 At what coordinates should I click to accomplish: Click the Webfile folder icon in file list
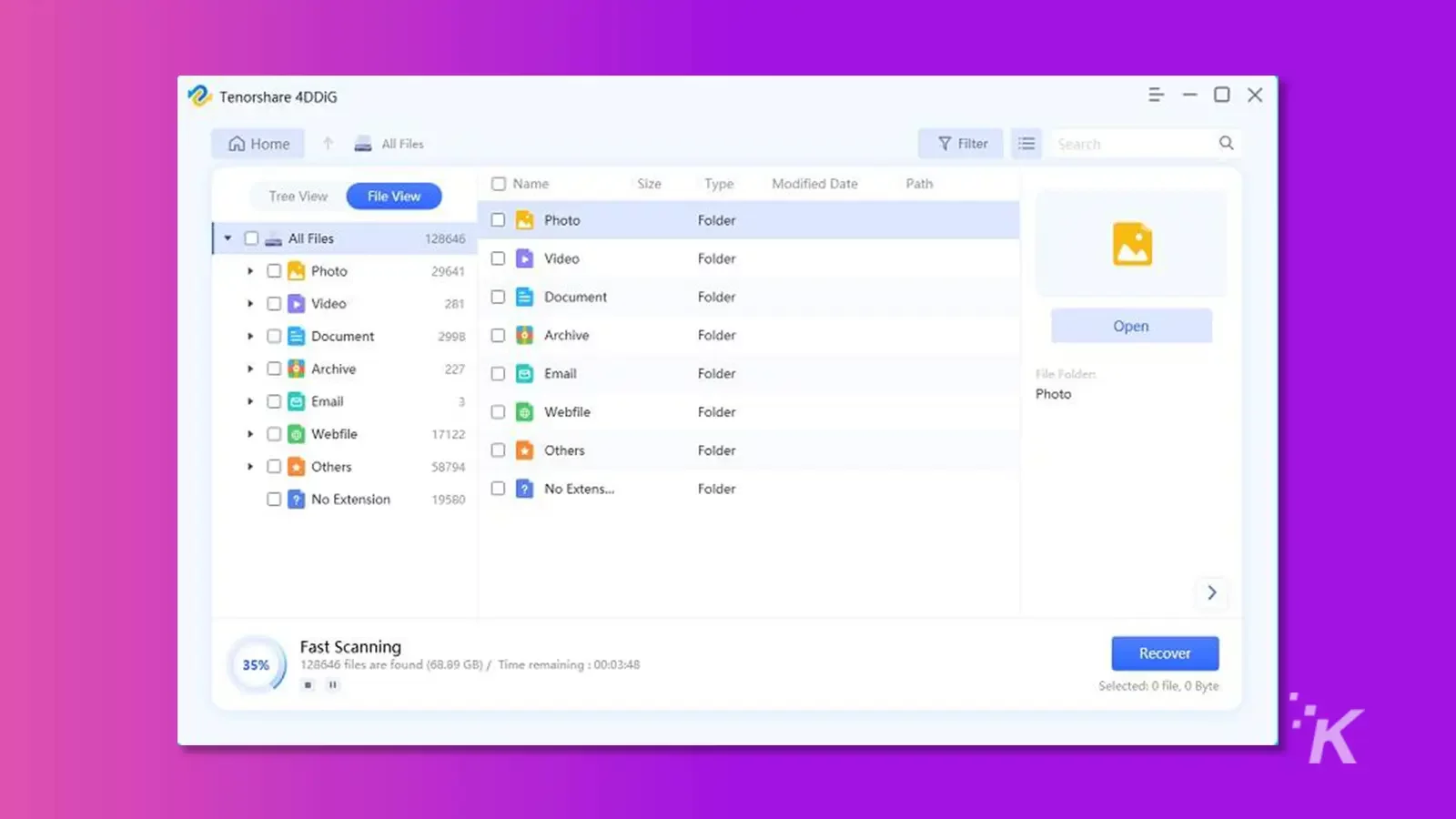click(x=525, y=412)
